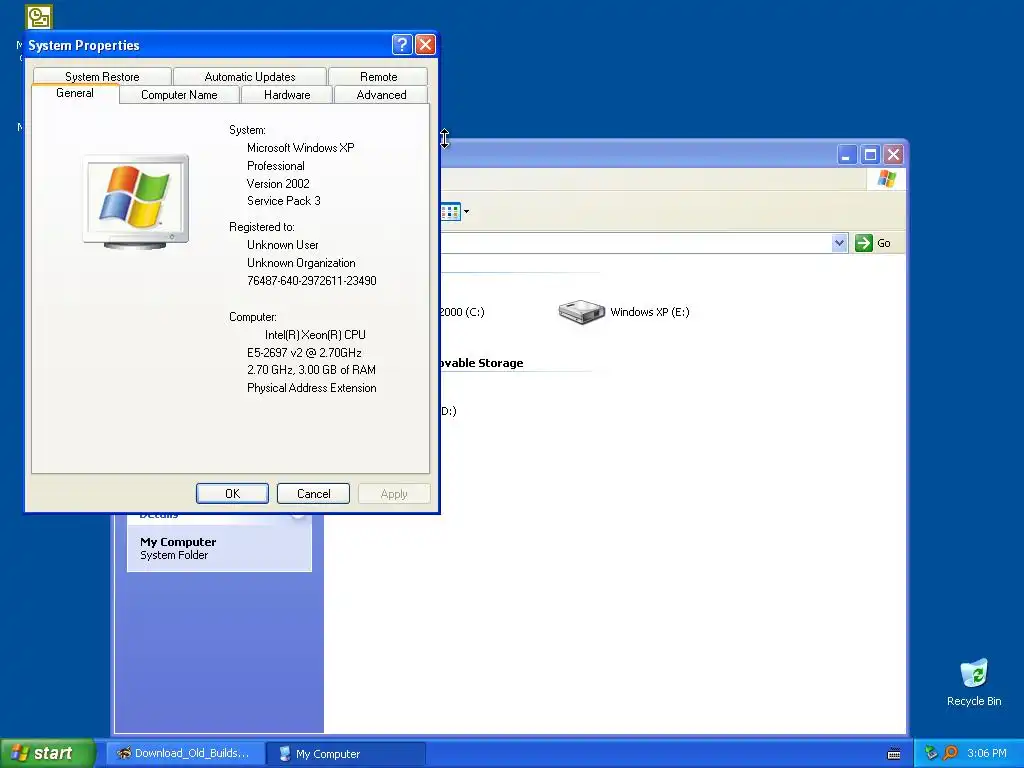1024x768 pixels.
Task: Click the "Registered to:" label
Action: [262, 227]
